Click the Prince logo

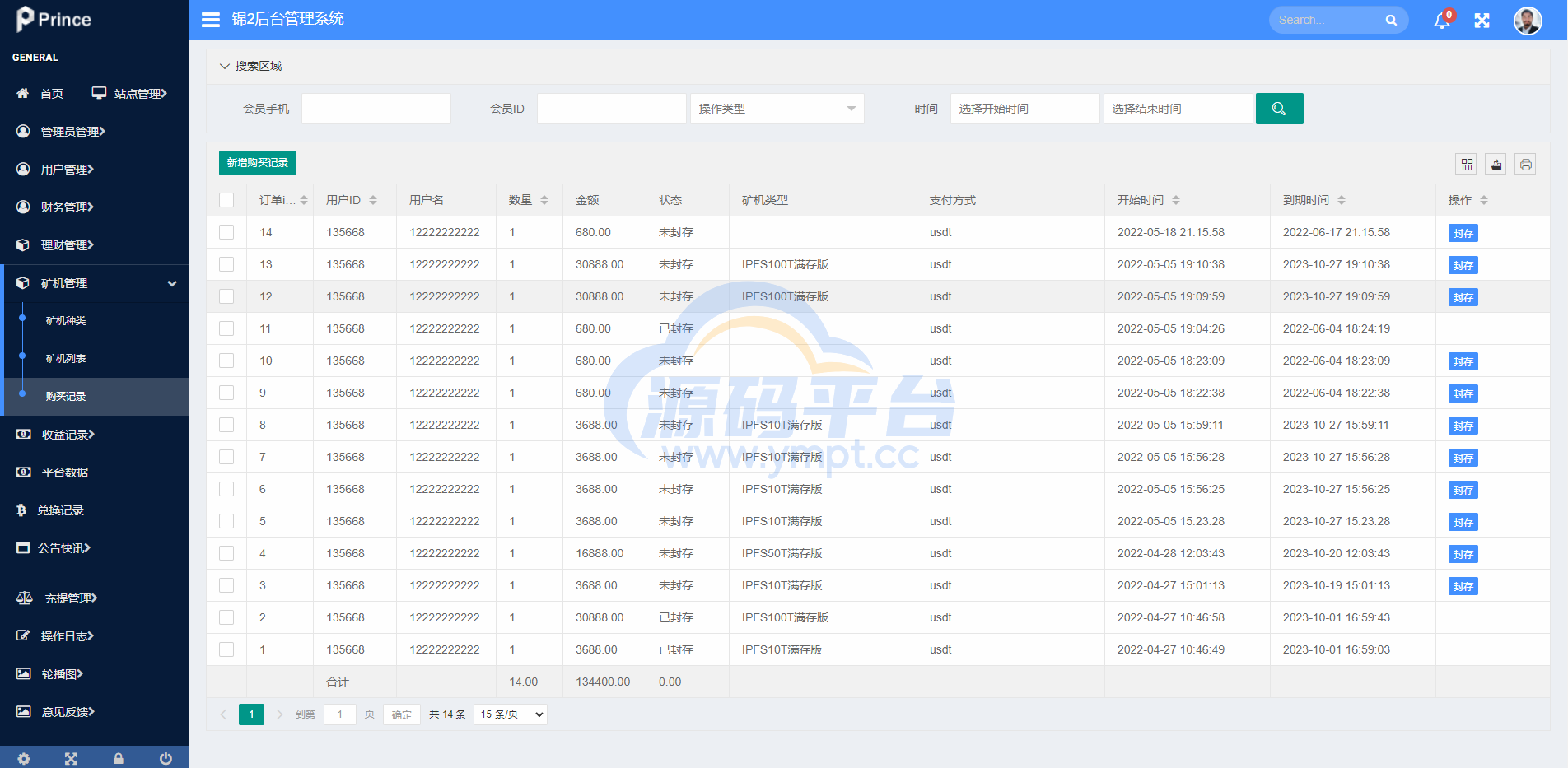tap(54, 19)
